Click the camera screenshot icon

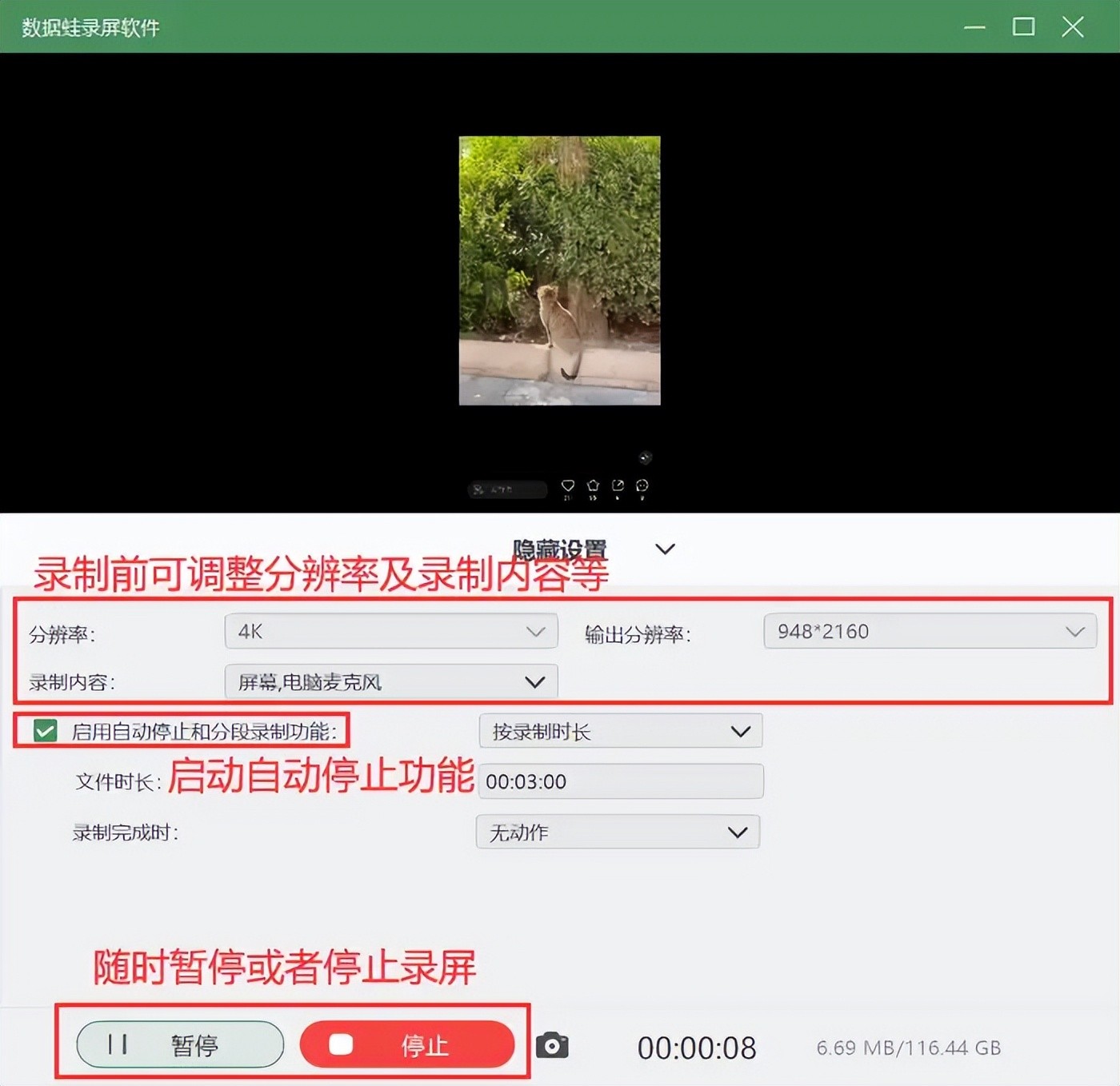tap(552, 1045)
